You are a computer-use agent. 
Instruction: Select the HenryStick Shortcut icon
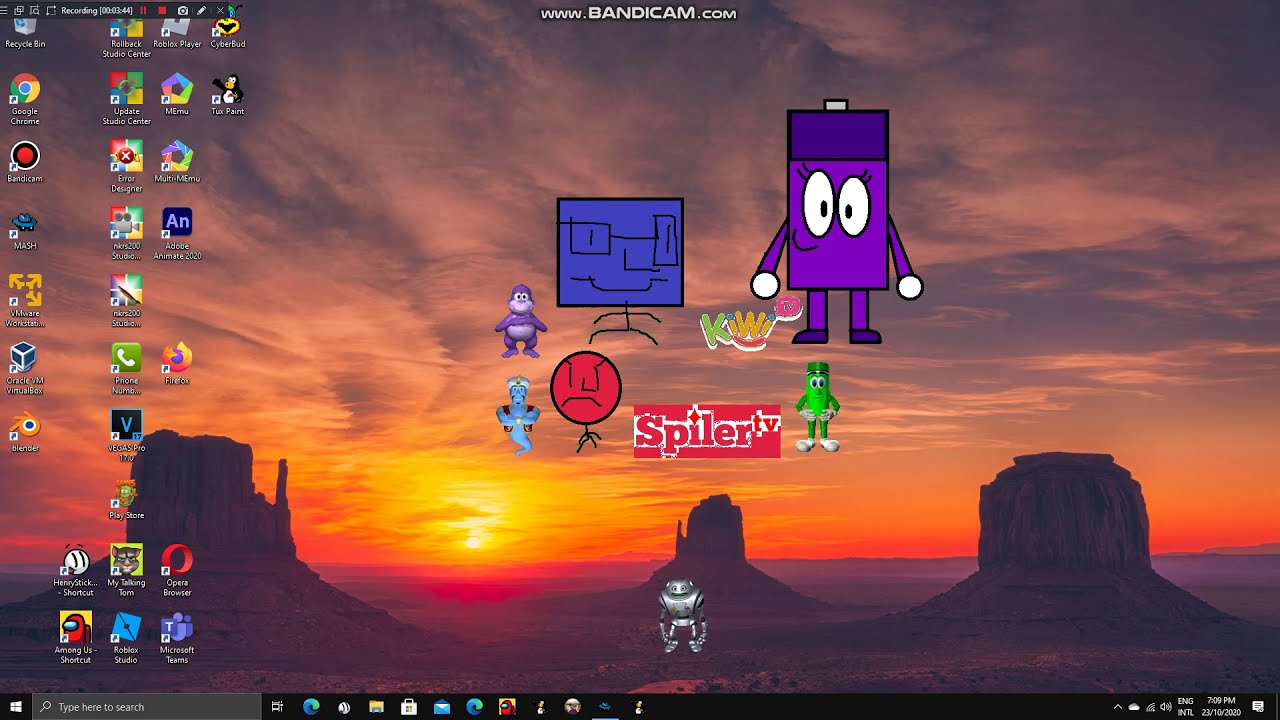[75, 570]
